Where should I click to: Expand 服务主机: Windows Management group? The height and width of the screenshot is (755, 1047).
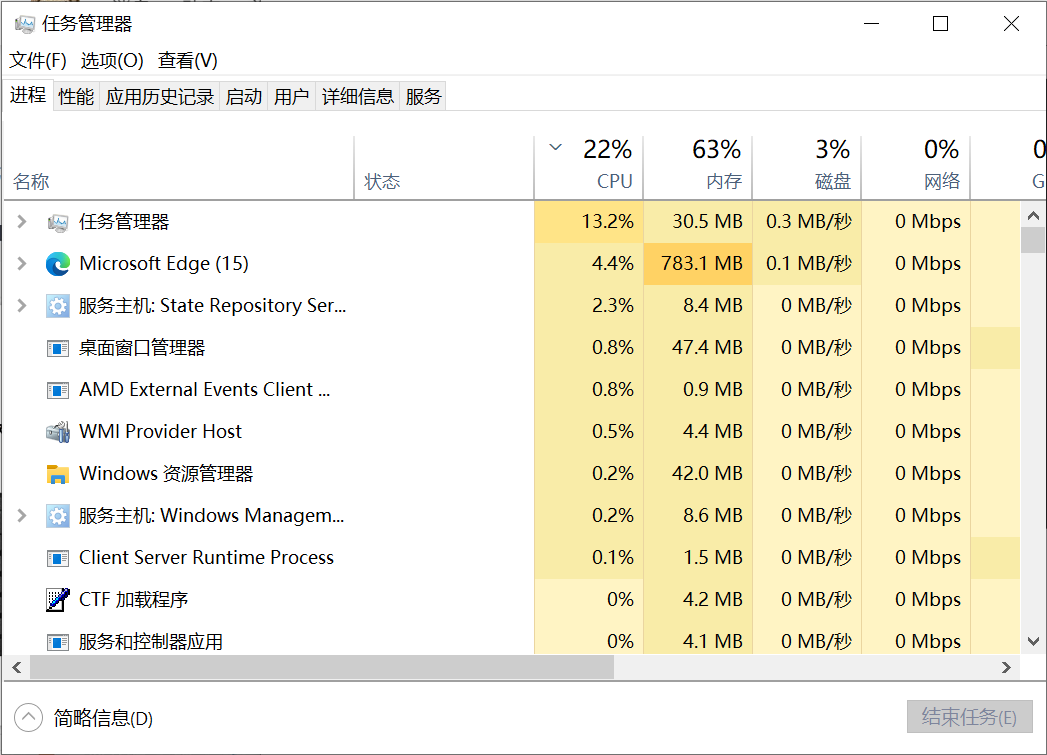pos(22,516)
